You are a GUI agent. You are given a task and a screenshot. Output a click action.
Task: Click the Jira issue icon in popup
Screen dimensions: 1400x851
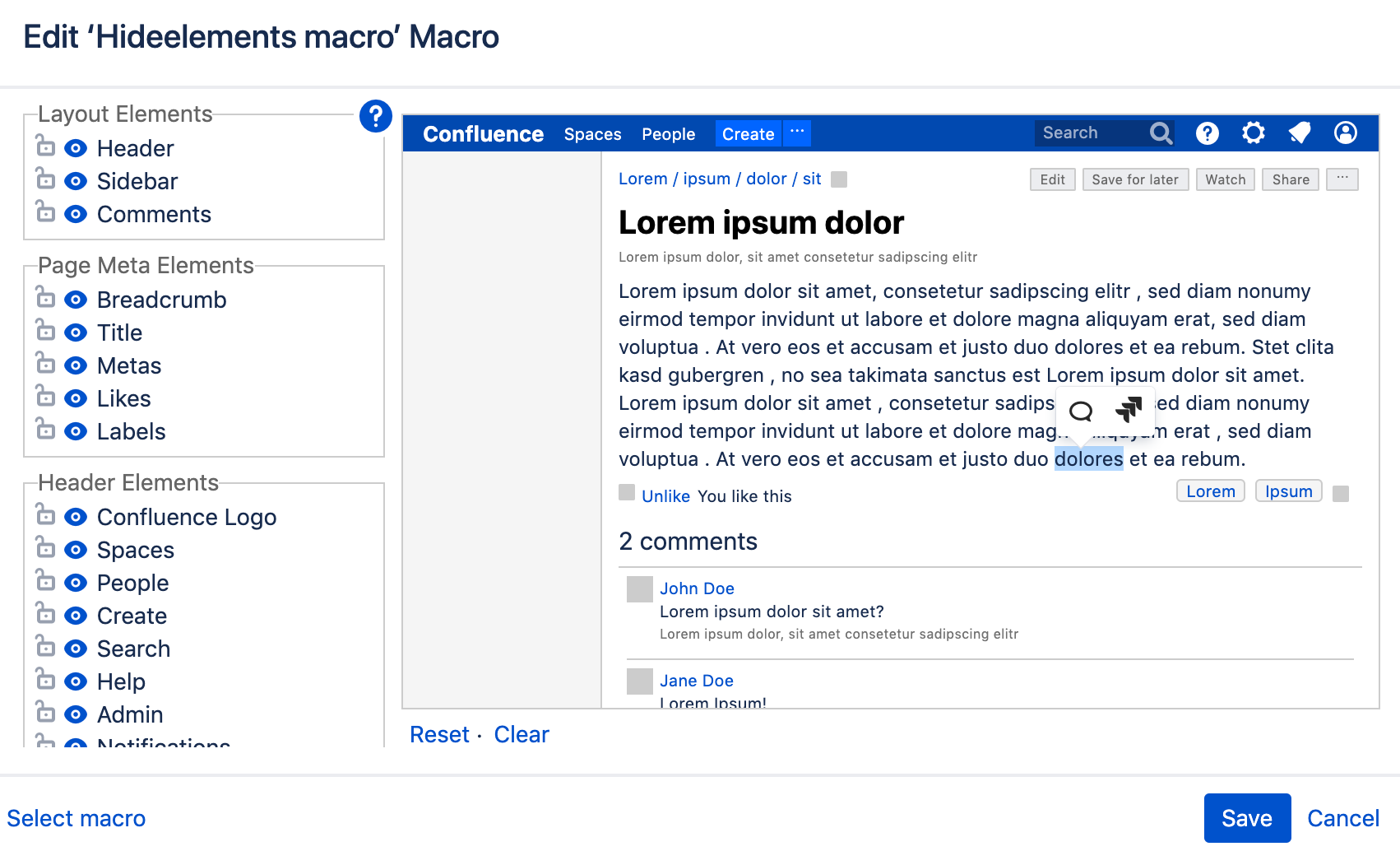click(x=1129, y=409)
